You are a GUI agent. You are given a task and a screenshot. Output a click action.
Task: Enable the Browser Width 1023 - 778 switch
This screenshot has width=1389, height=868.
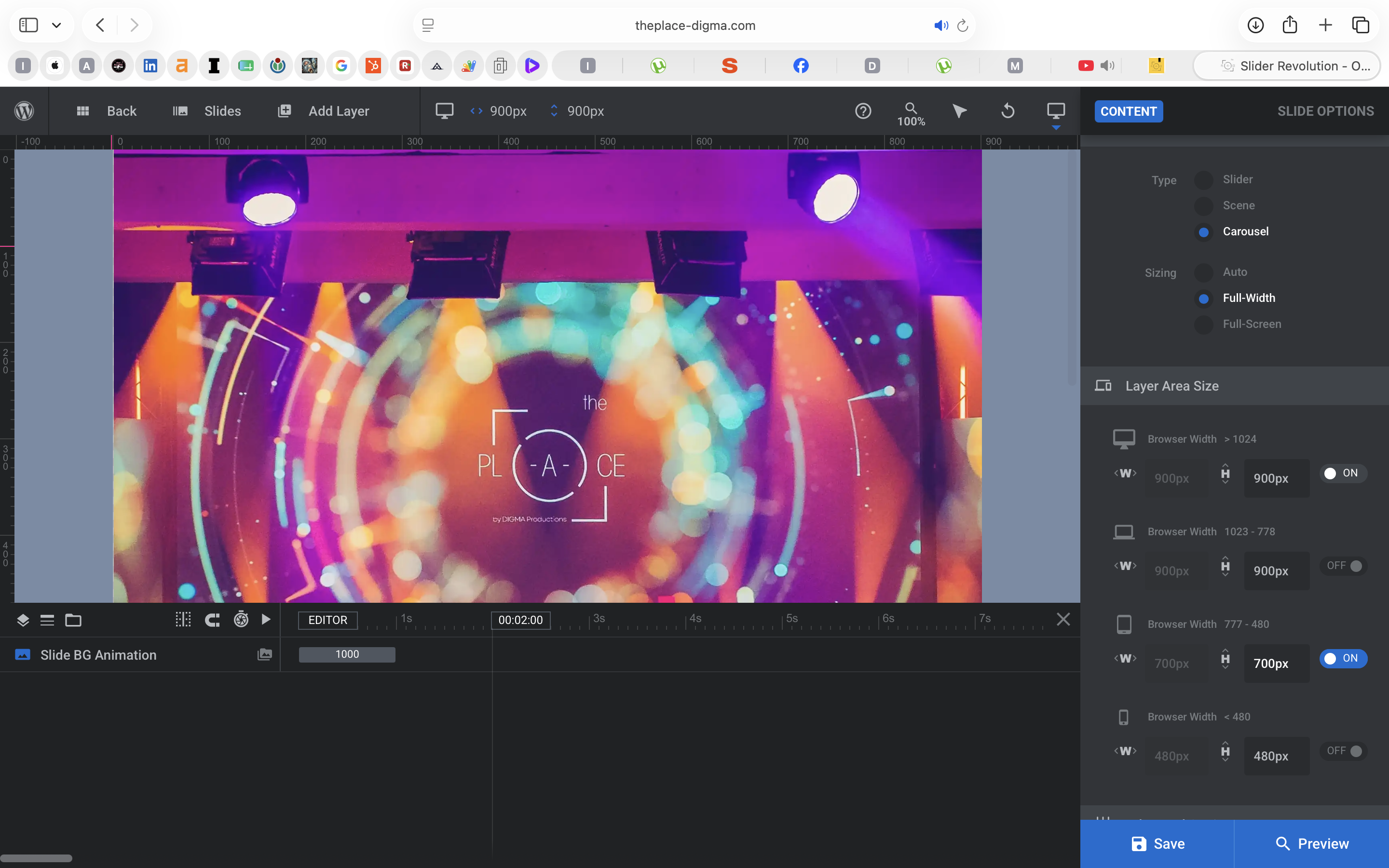pyautogui.click(x=1343, y=566)
